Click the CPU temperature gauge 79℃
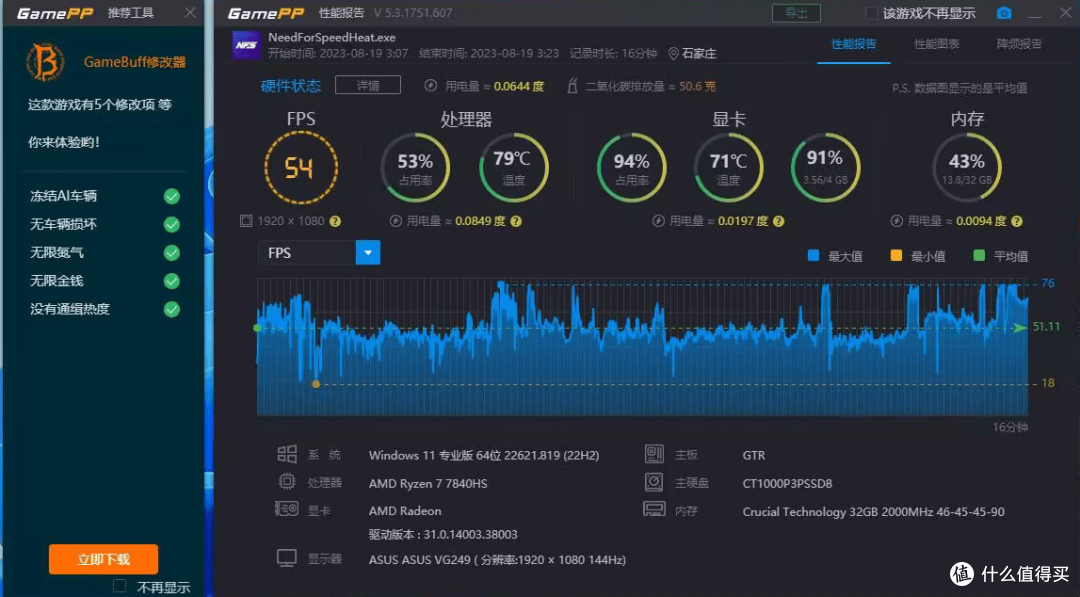This screenshot has height=597, width=1080. click(x=513, y=168)
